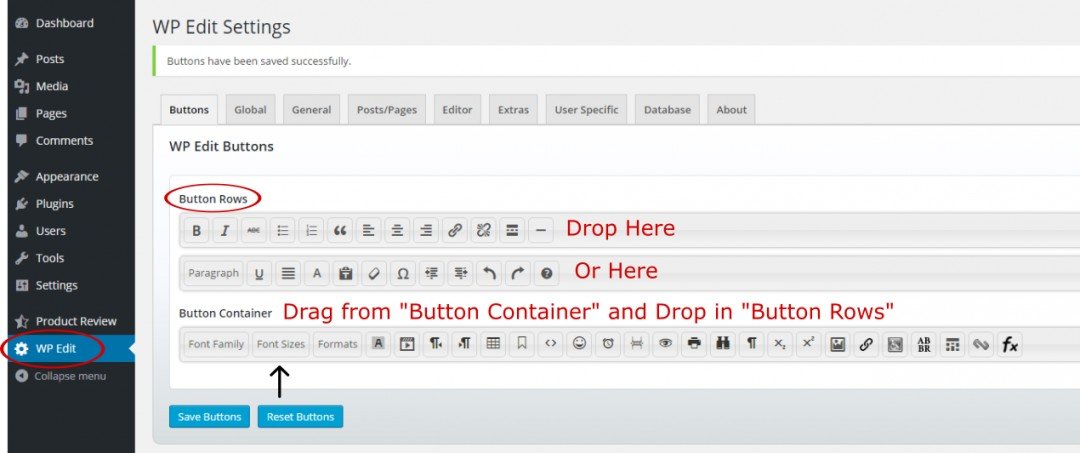Open the General tab
Screen dimensions: 1080x453
click(x=311, y=109)
